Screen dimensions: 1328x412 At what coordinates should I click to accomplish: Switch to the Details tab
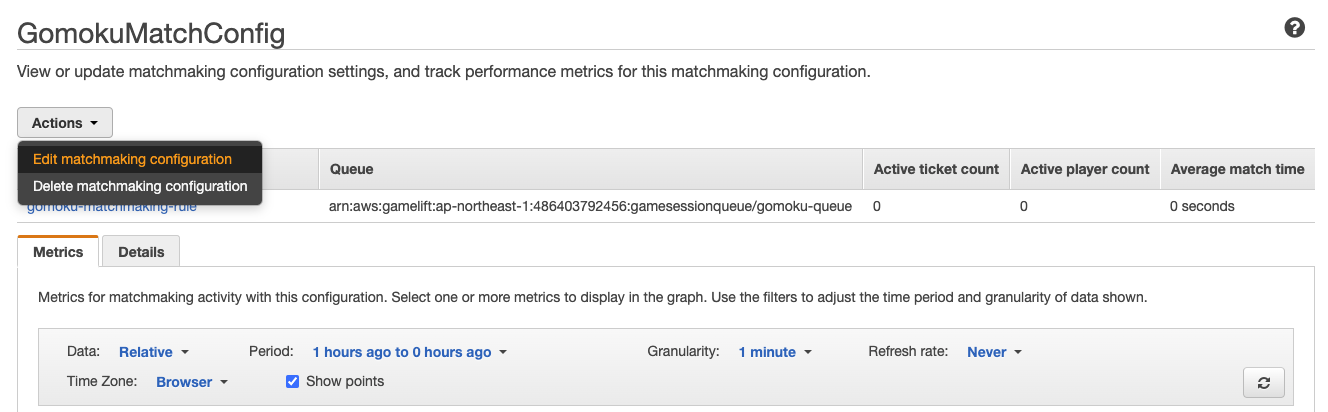click(141, 252)
